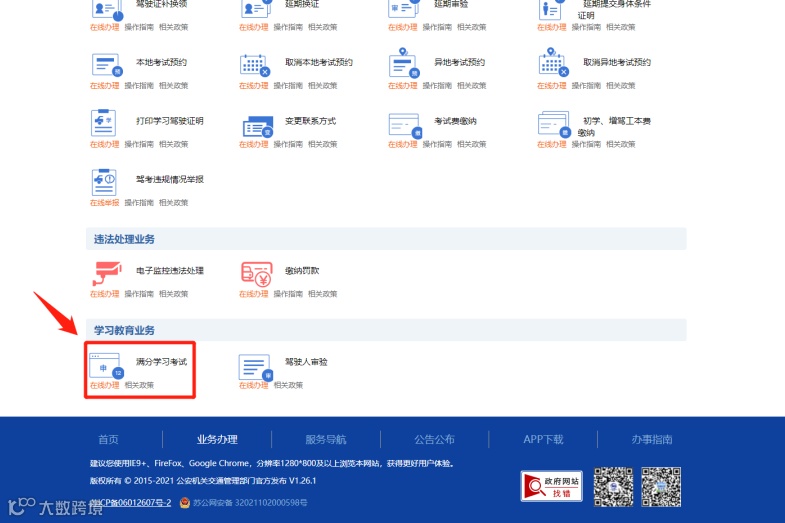Screen dimensions: 785x523
Task: Open 相关政策 under 驾驶人审验
Action: (288, 385)
